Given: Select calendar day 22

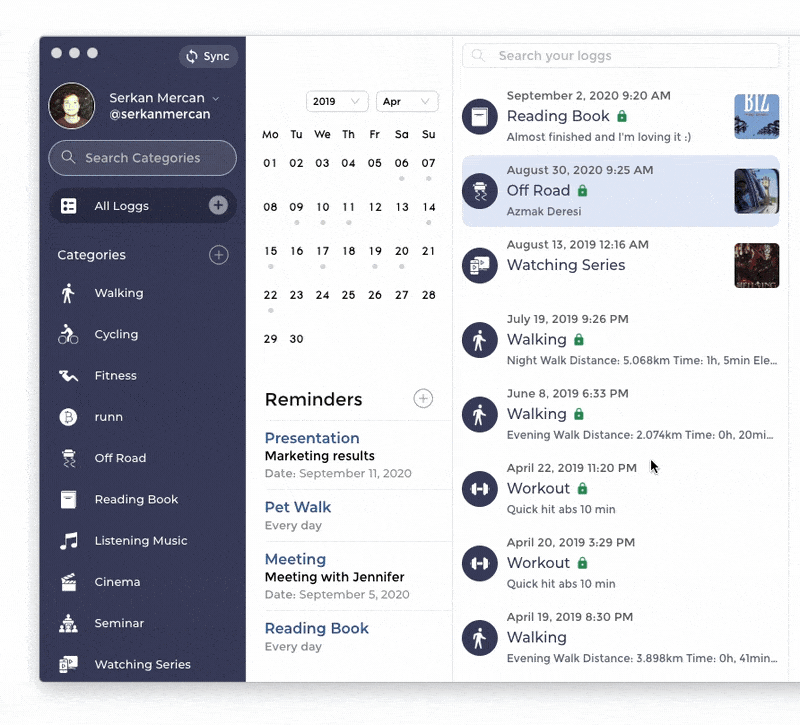Looking at the screenshot, I should [270, 295].
